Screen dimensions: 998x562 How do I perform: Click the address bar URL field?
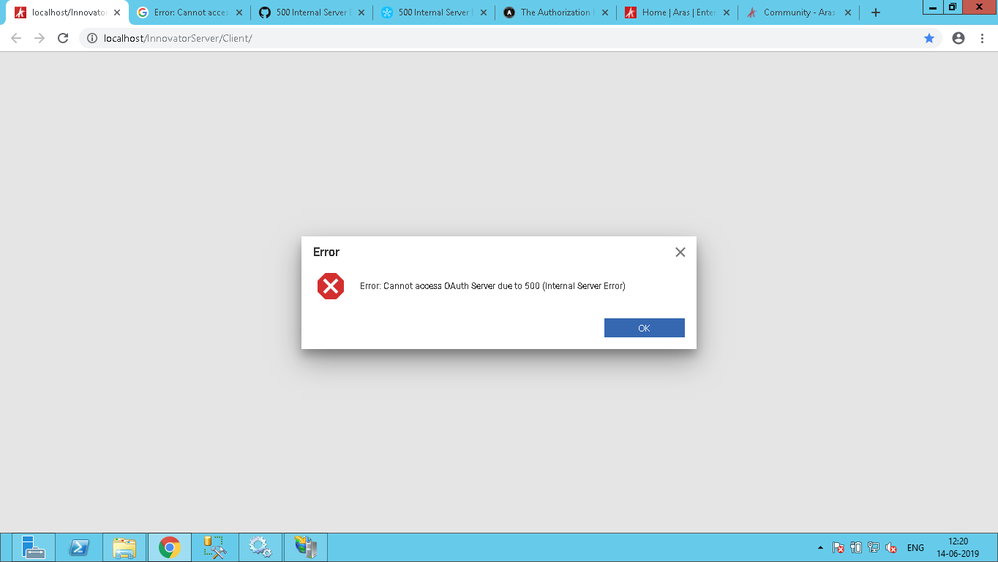click(500, 38)
